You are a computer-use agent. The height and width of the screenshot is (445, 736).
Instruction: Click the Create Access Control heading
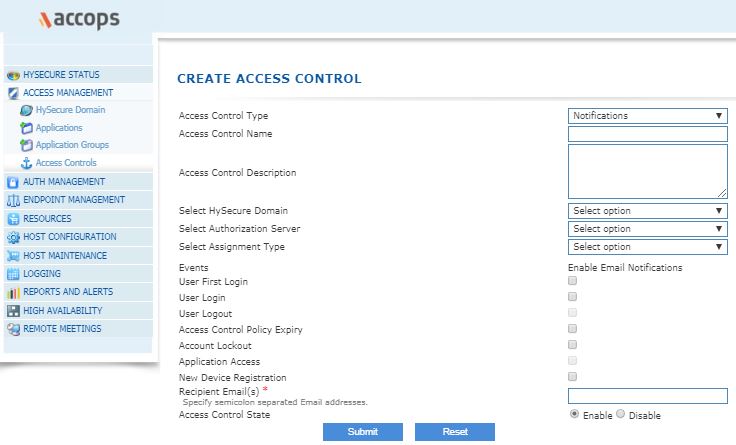point(269,79)
